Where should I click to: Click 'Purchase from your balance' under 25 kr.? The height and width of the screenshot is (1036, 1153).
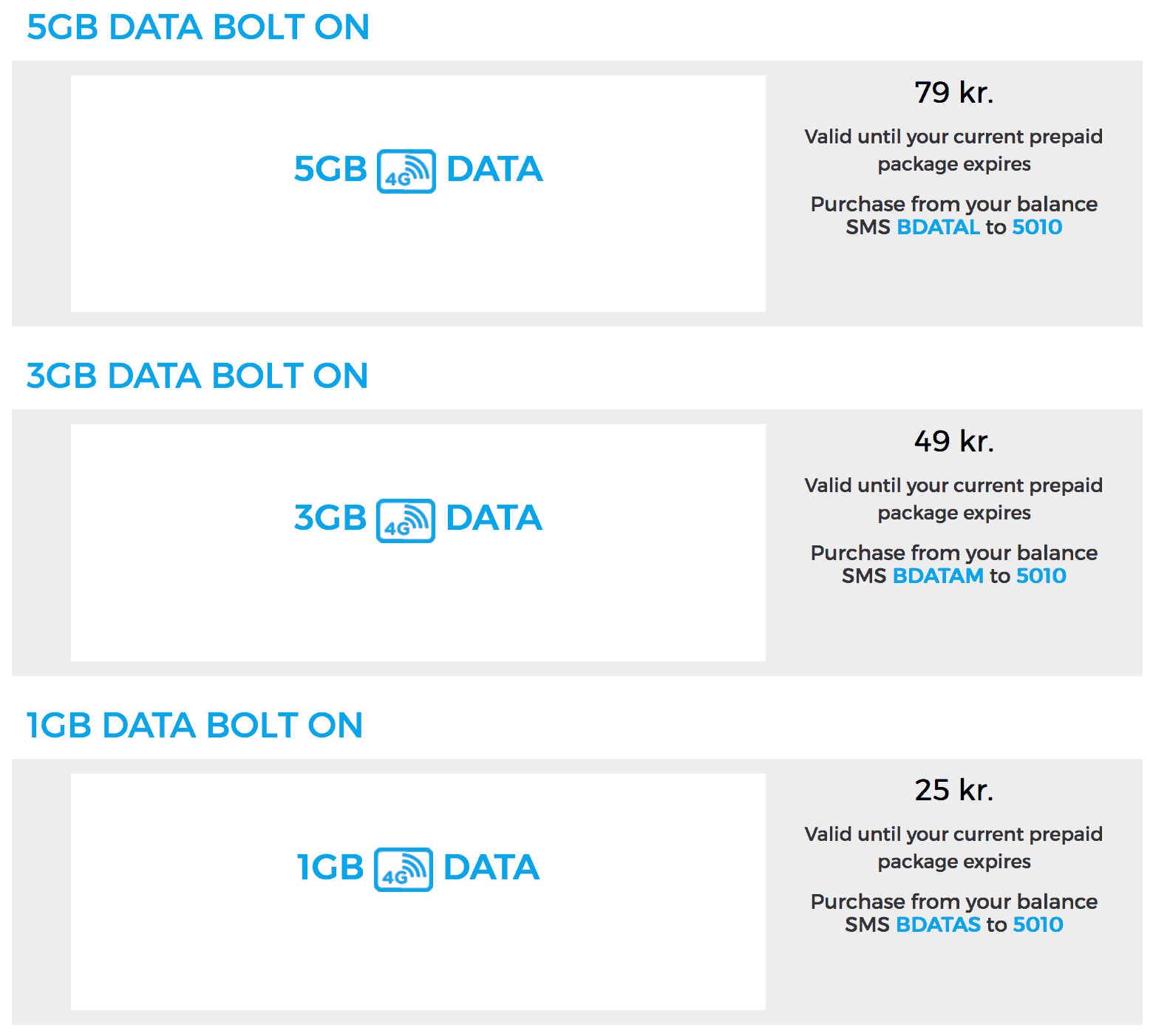tap(953, 902)
